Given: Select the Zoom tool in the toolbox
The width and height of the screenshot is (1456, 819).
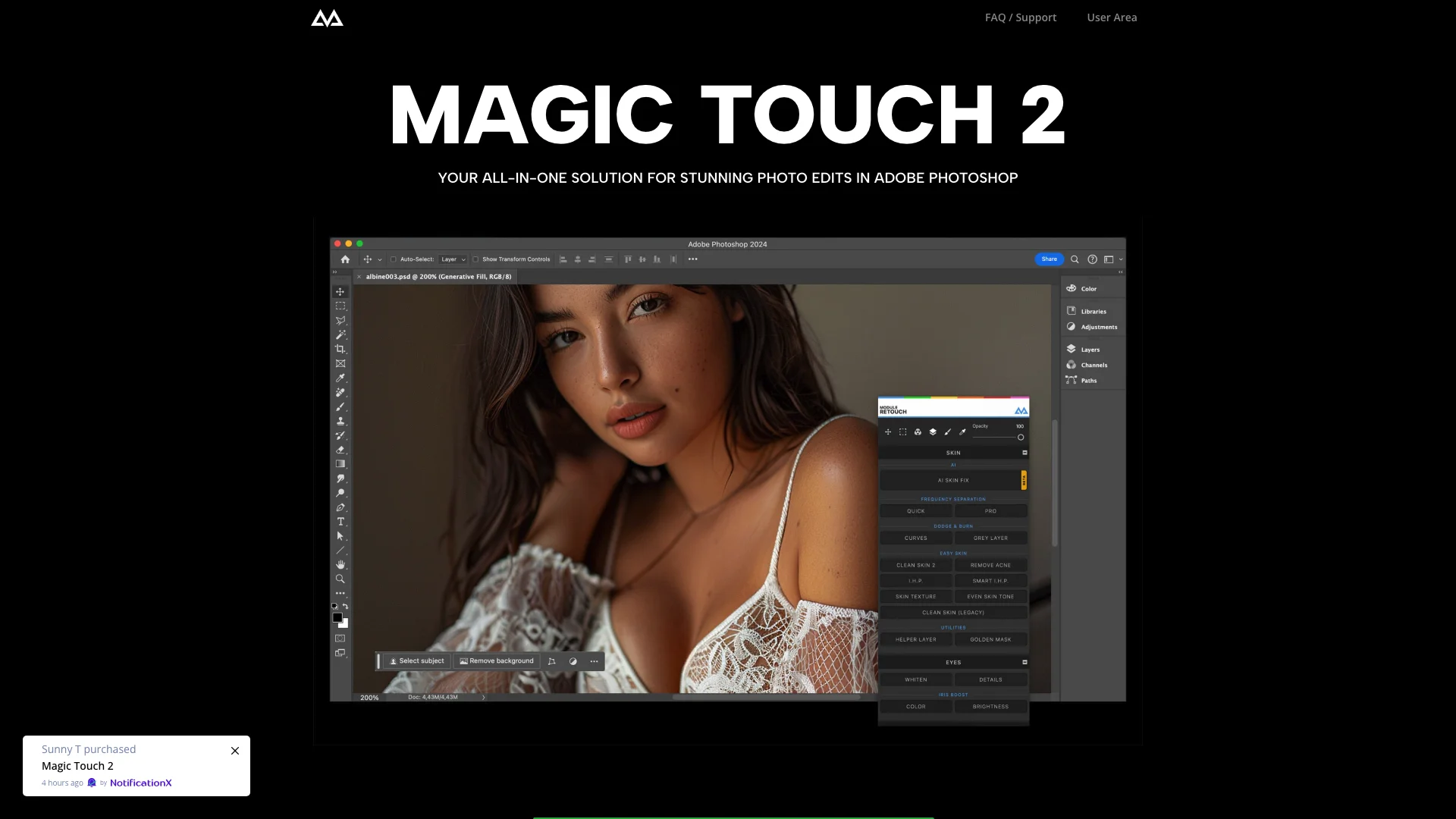Looking at the screenshot, I should coord(340,579).
